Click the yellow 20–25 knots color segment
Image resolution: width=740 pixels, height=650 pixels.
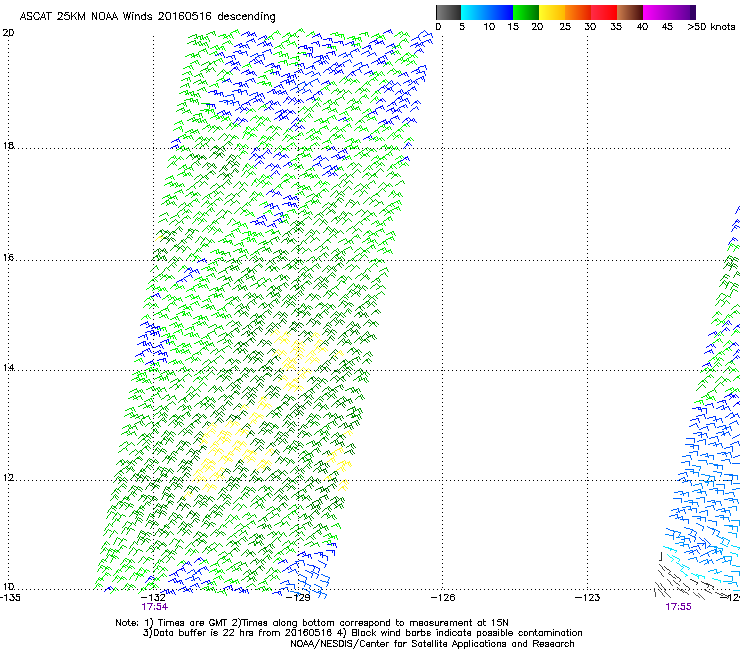552,12
